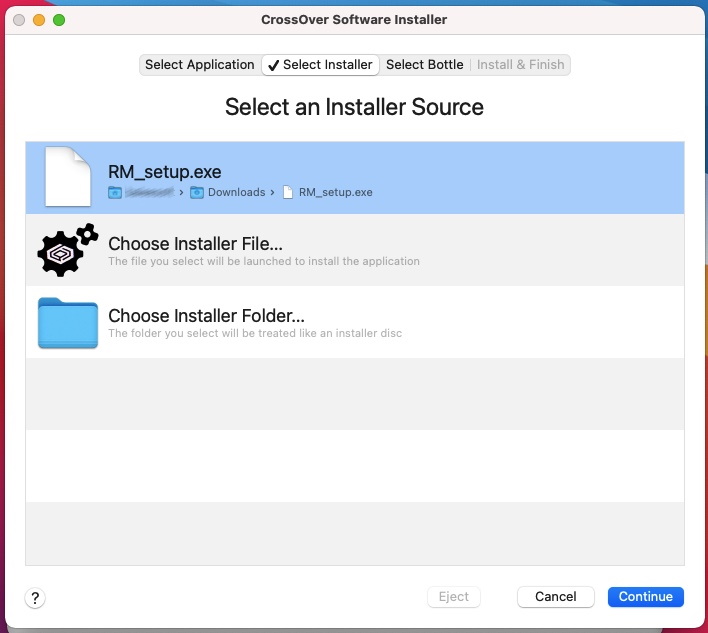Click the checkmark on Select Installer tab

[x=273, y=65]
